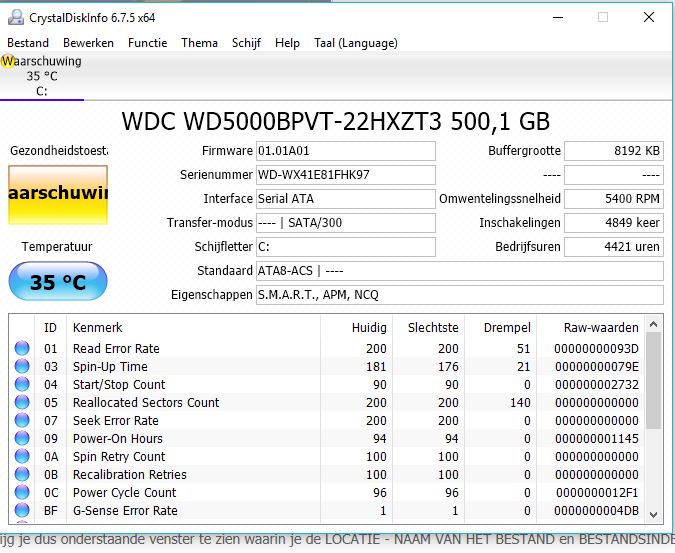
Task: Open the Bestand menu
Action: [28, 43]
